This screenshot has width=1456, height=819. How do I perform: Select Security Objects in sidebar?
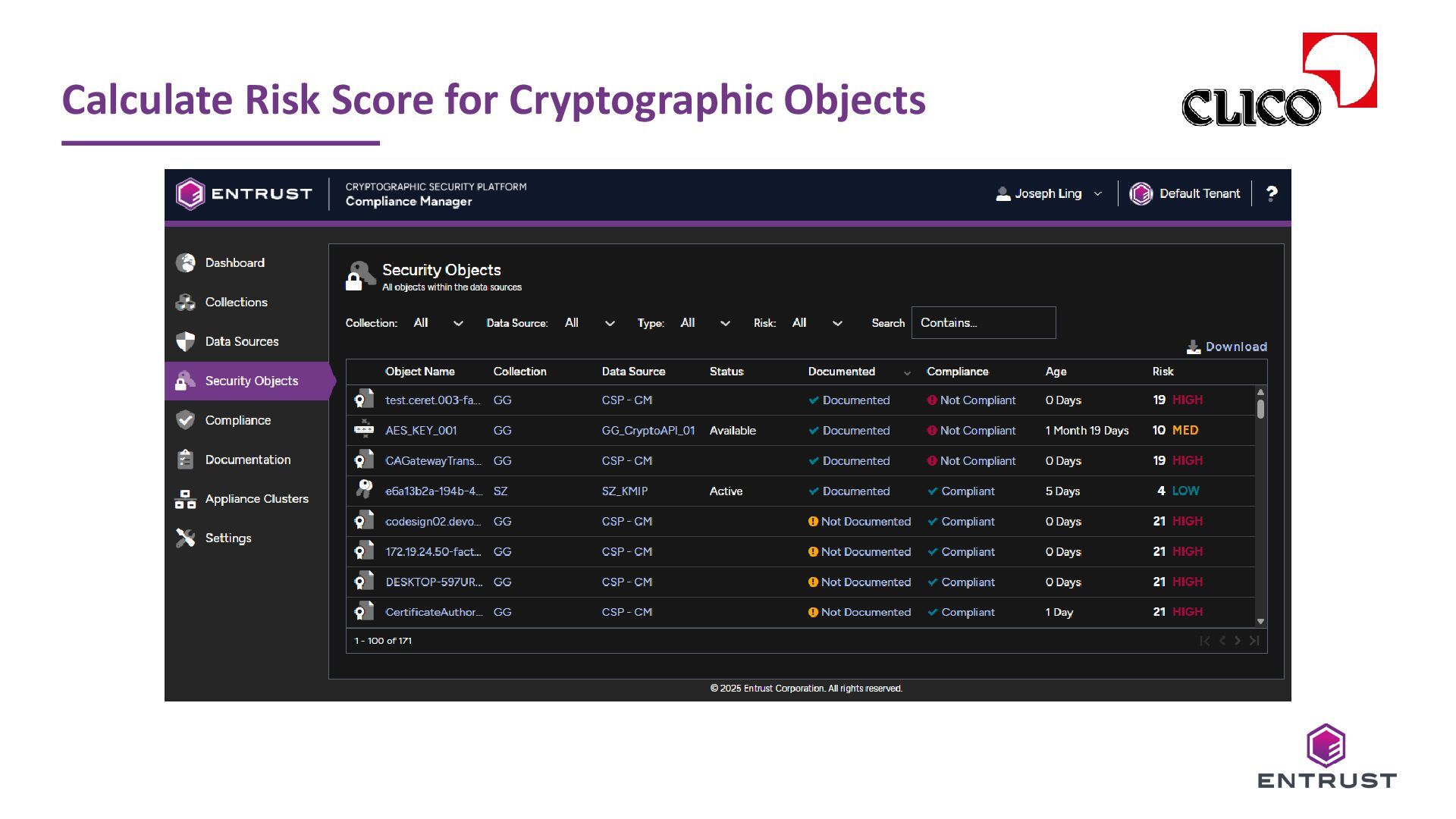coord(251,381)
